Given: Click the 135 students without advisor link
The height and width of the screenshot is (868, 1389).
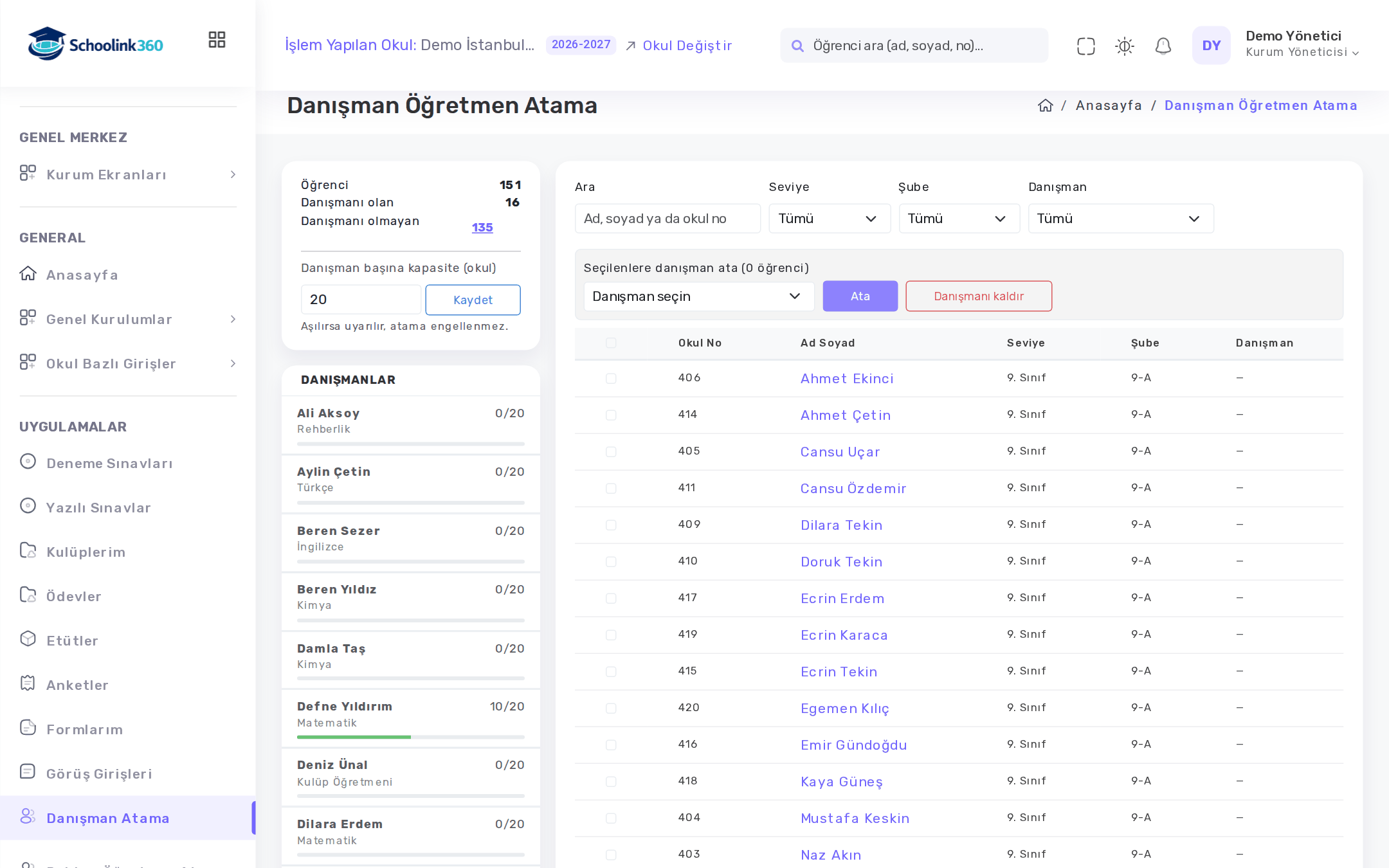Looking at the screenshot, I should tap(482, 228).
